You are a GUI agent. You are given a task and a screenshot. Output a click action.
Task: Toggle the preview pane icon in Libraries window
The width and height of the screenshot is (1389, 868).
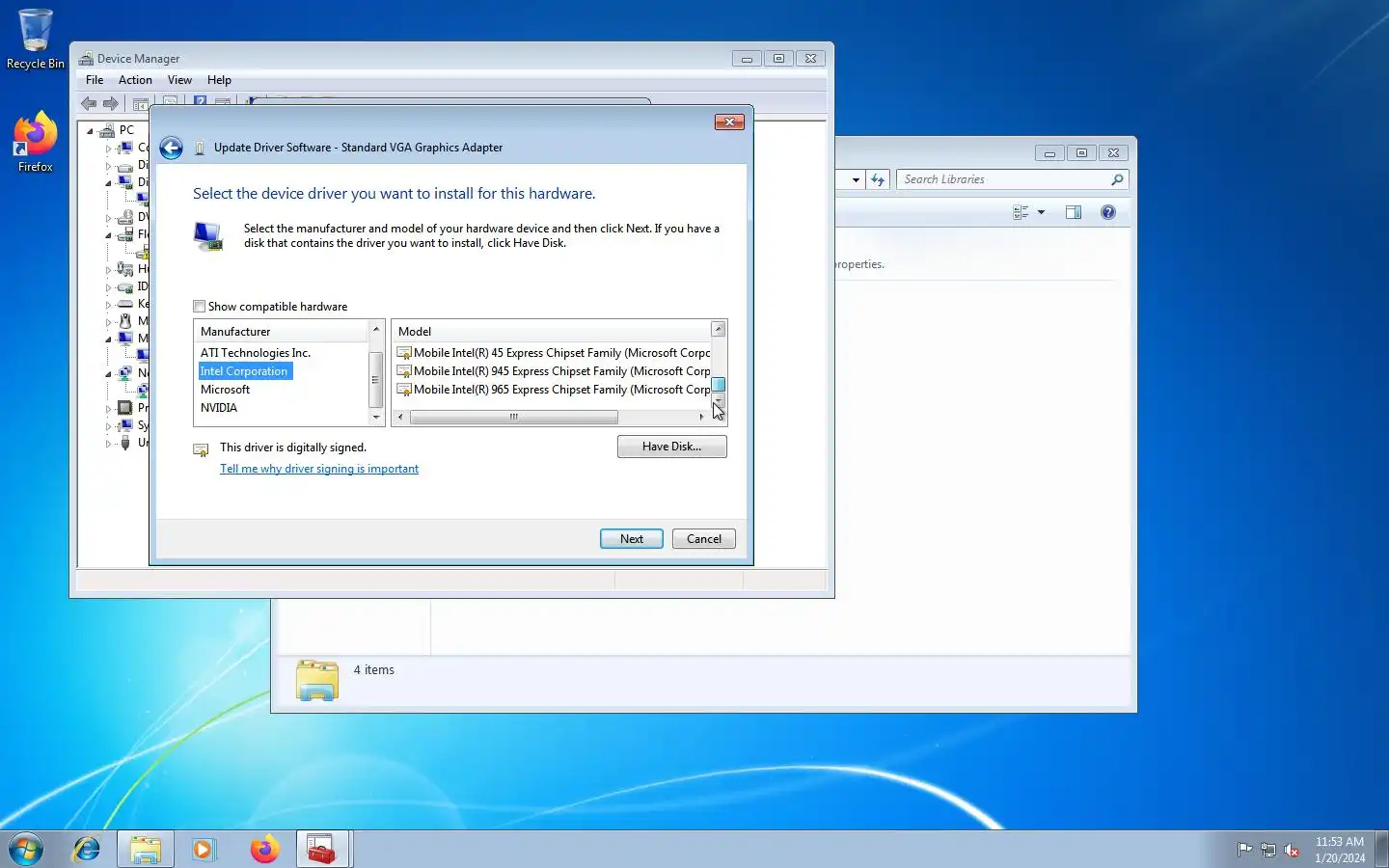coord(1074,212)
